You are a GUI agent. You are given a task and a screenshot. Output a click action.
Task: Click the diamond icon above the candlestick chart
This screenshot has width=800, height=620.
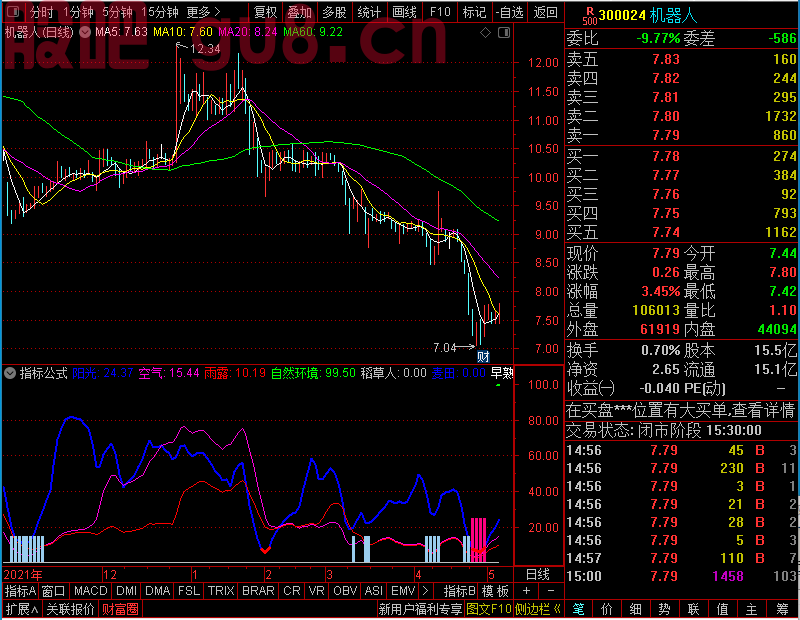[x=485, y=33]
